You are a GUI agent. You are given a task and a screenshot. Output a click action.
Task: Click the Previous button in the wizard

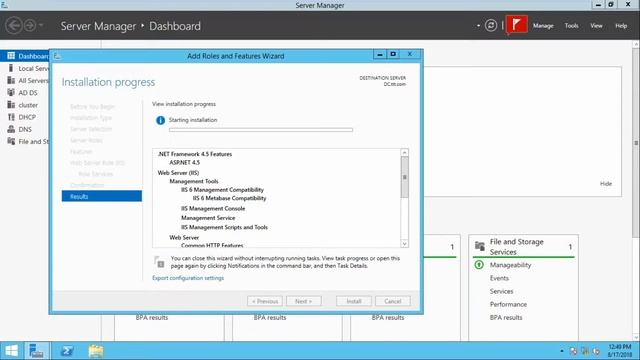265,301
